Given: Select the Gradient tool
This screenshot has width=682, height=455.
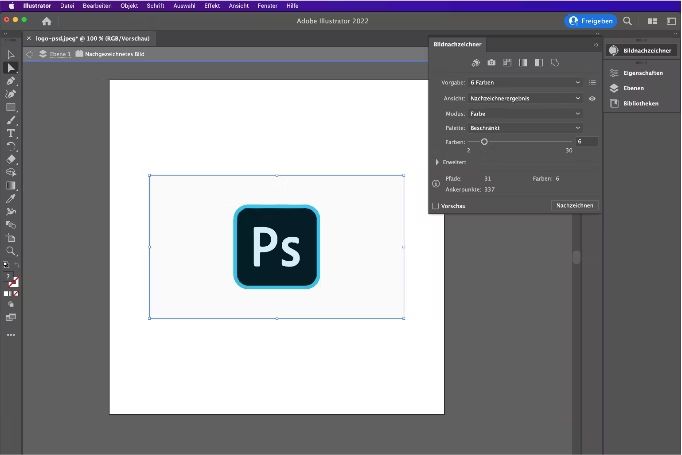Looking at the screenshot, I should [x=11, y=186].
